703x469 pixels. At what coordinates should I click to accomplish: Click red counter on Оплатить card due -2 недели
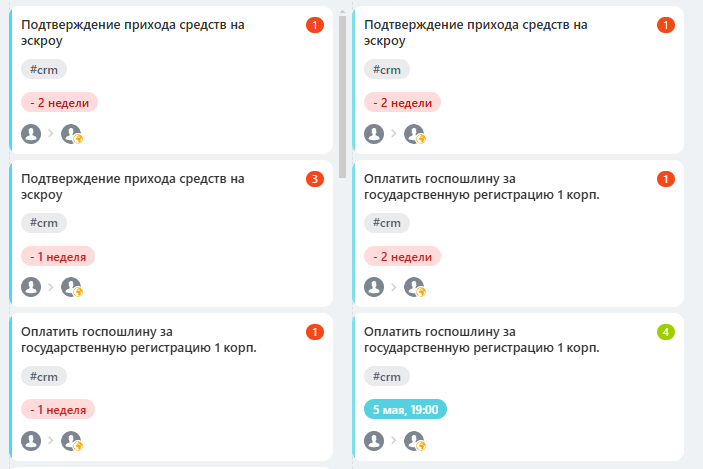[x=666, y=179]
